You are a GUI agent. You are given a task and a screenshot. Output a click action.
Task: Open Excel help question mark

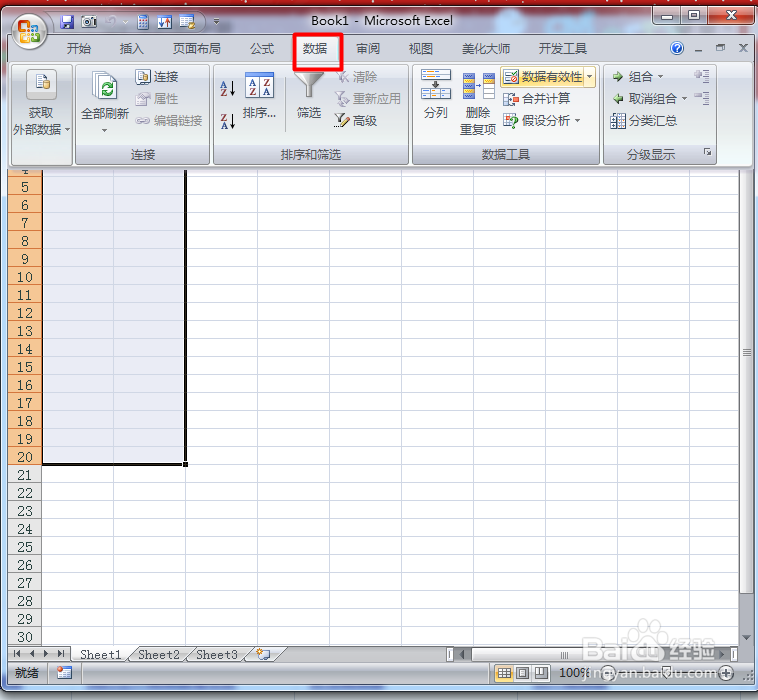click(677, 48)
